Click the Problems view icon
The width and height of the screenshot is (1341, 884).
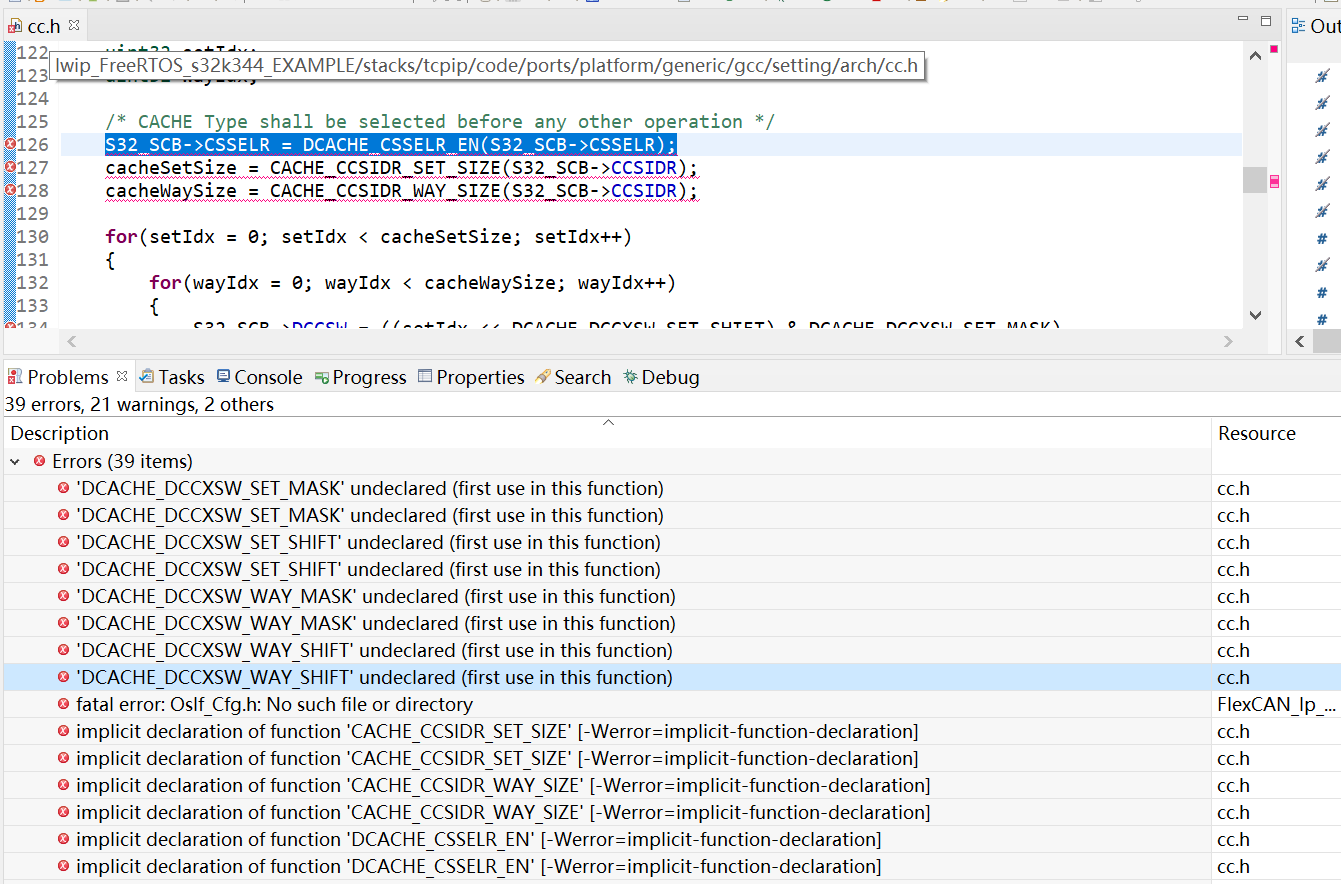14,376
